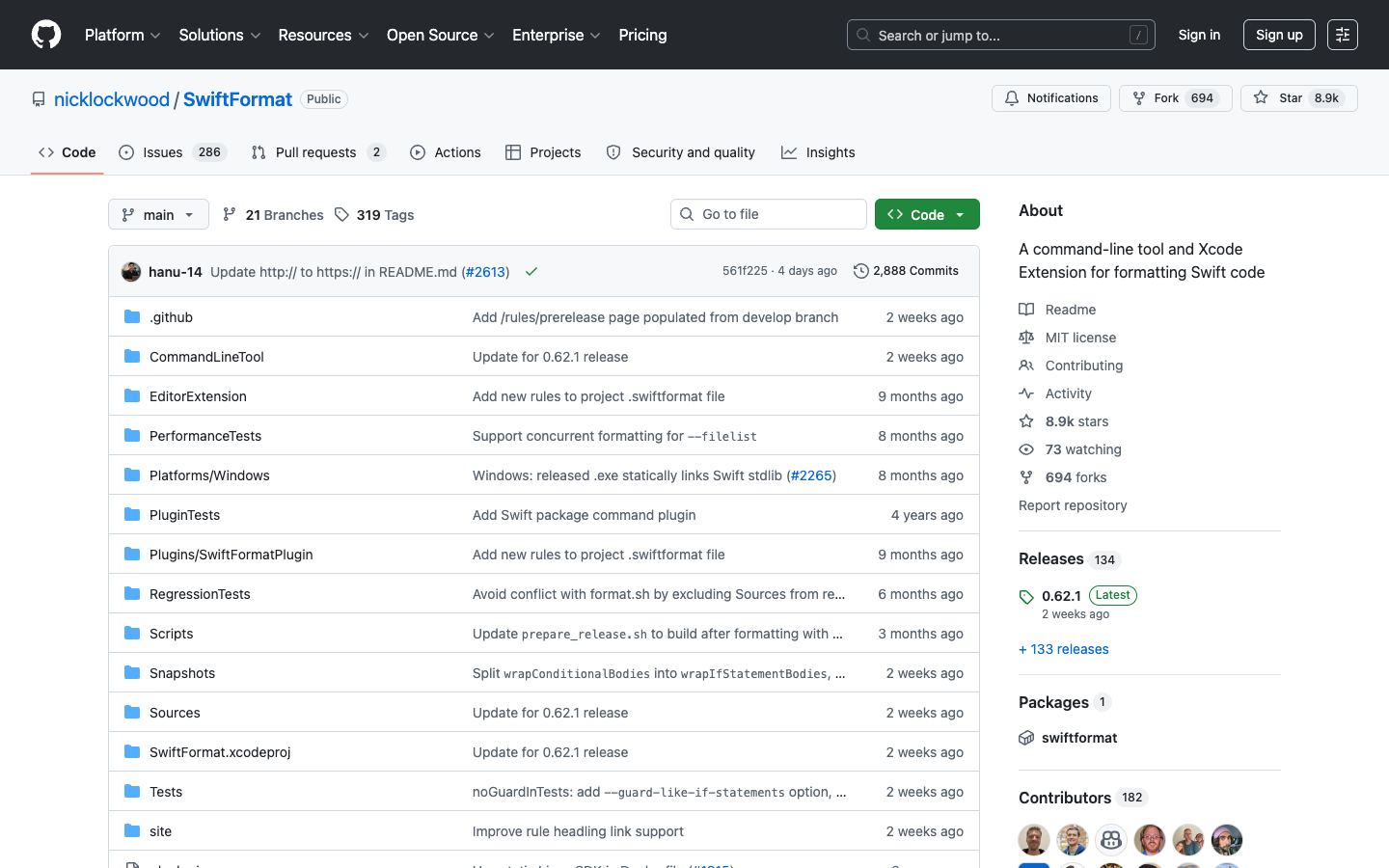1389x868 pixels.
Task: Open the nicklockwood owner profile link
Action: 112,99
